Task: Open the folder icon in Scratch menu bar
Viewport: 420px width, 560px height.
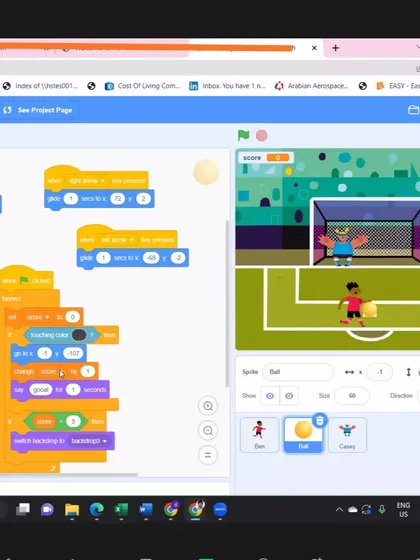Action: (413, 110)
